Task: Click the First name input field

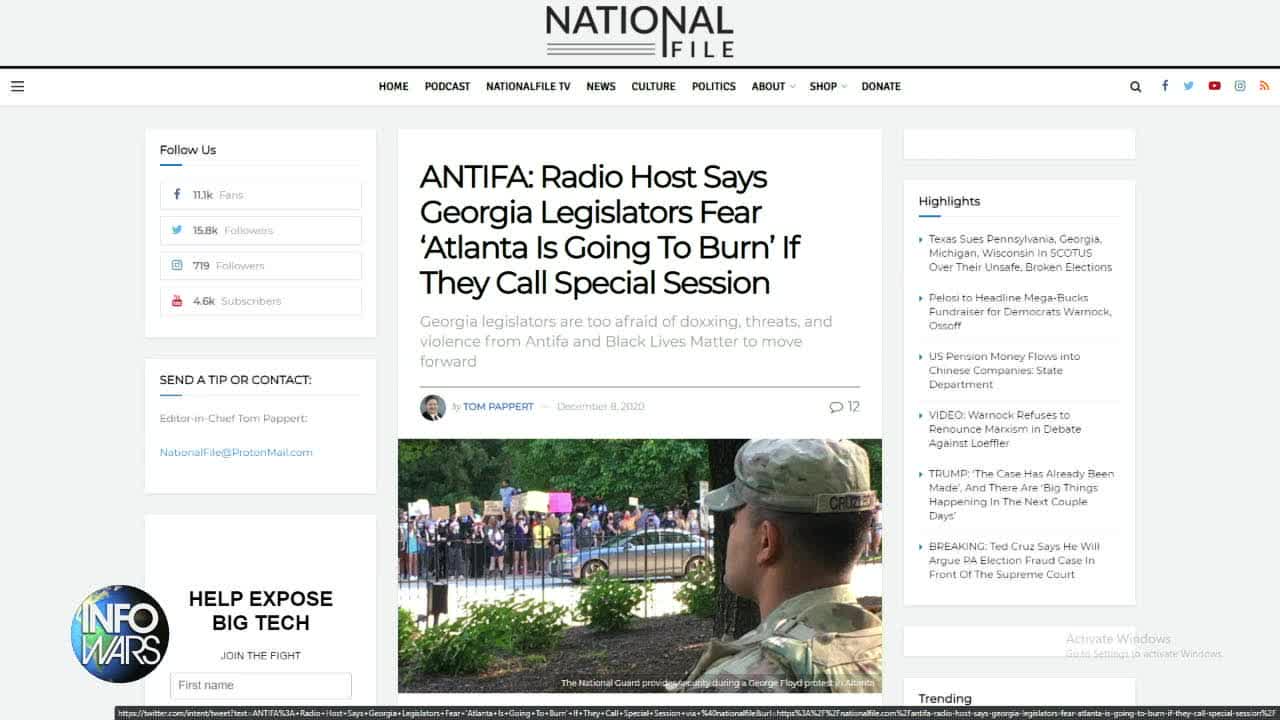Action: (261, 685)
